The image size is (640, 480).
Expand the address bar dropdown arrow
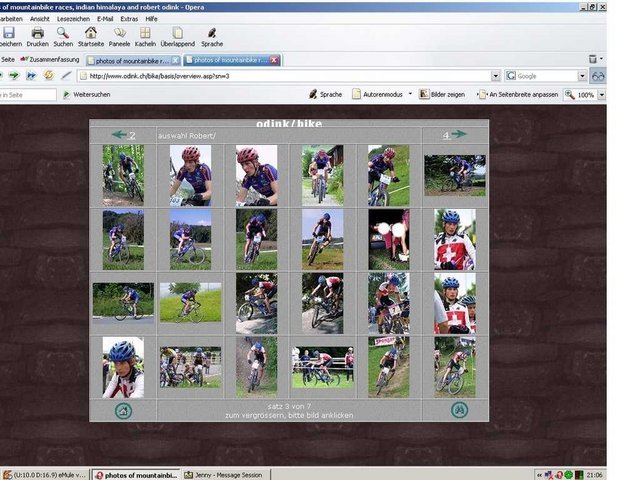[x=496, y=76]
